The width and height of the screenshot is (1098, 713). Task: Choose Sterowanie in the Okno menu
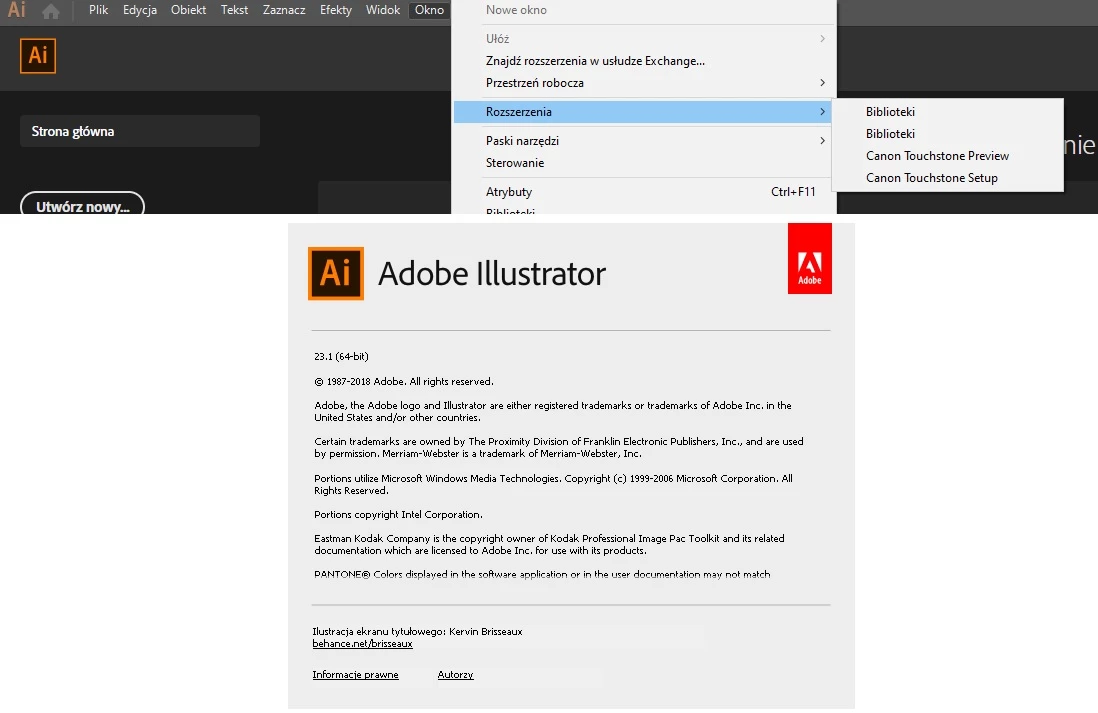pyautogui.click(x=644, y=162)
